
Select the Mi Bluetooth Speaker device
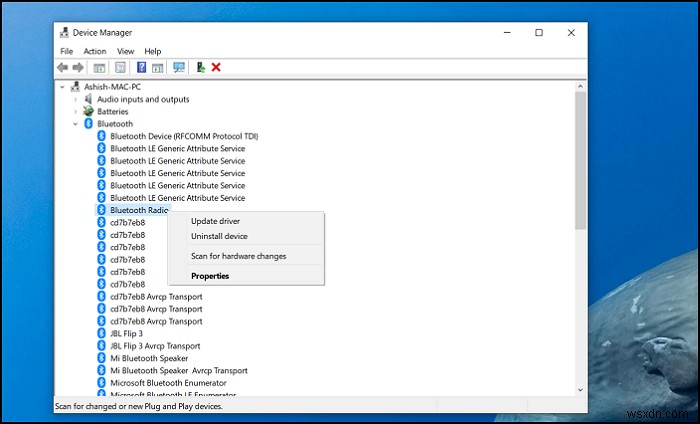point(149,358)
